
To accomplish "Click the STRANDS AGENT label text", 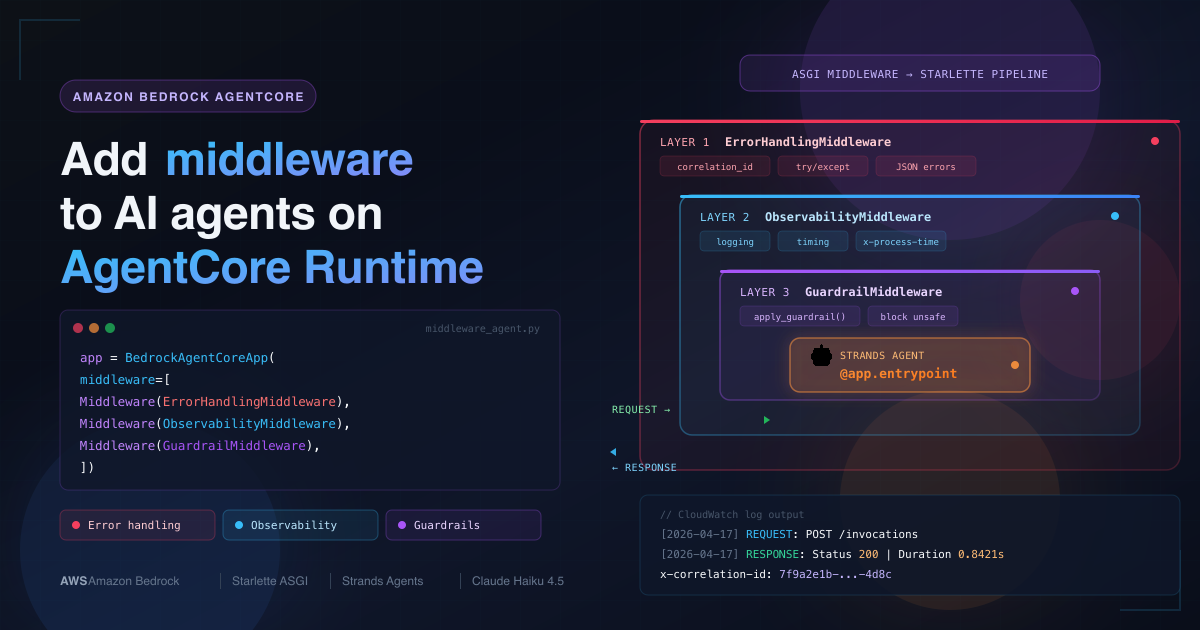I will (882, 356).
